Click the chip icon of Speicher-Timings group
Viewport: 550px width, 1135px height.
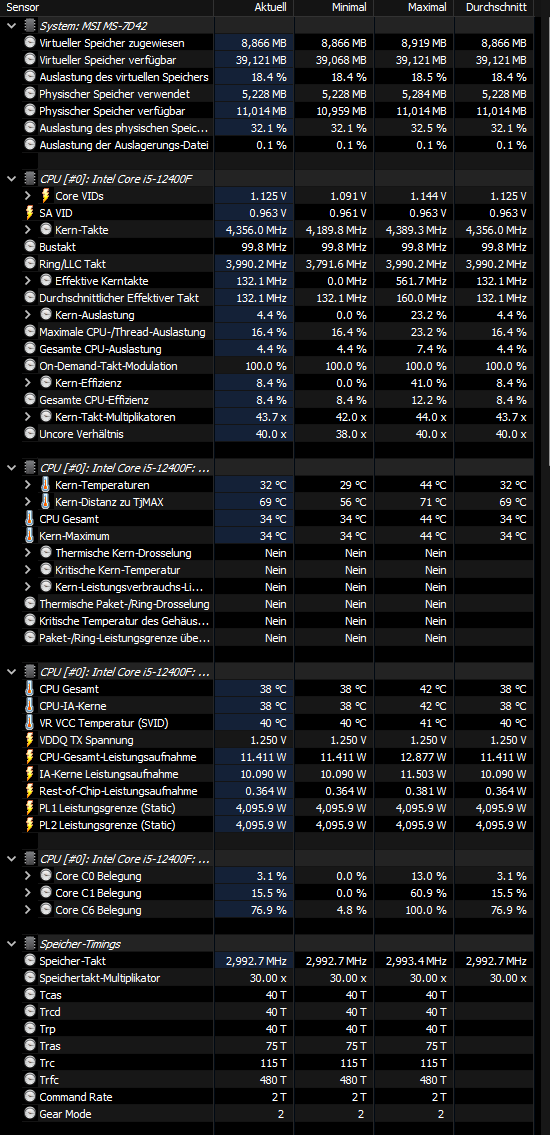pyautogui.click(x=30, y=943)
